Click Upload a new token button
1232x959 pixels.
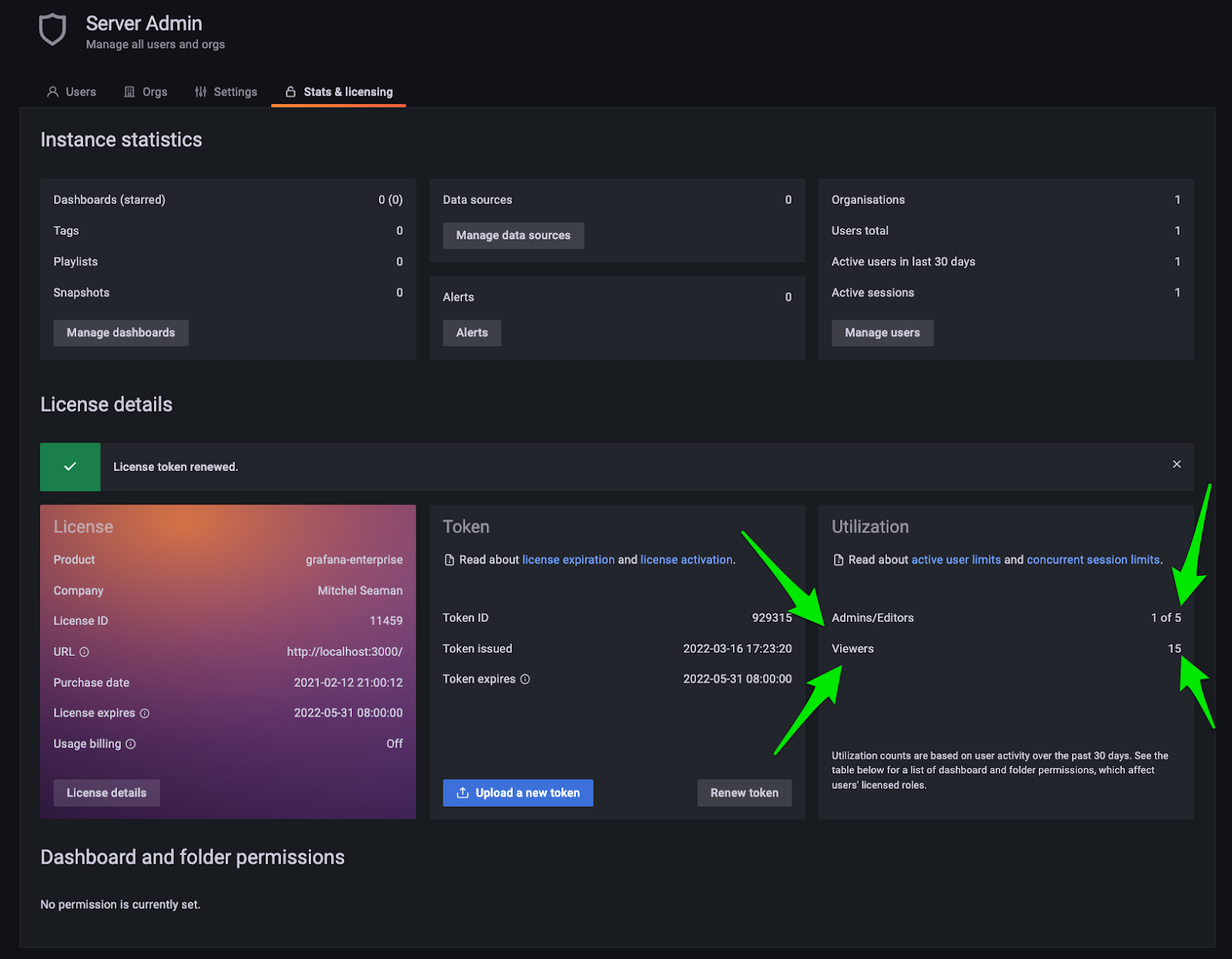(517, 793)
